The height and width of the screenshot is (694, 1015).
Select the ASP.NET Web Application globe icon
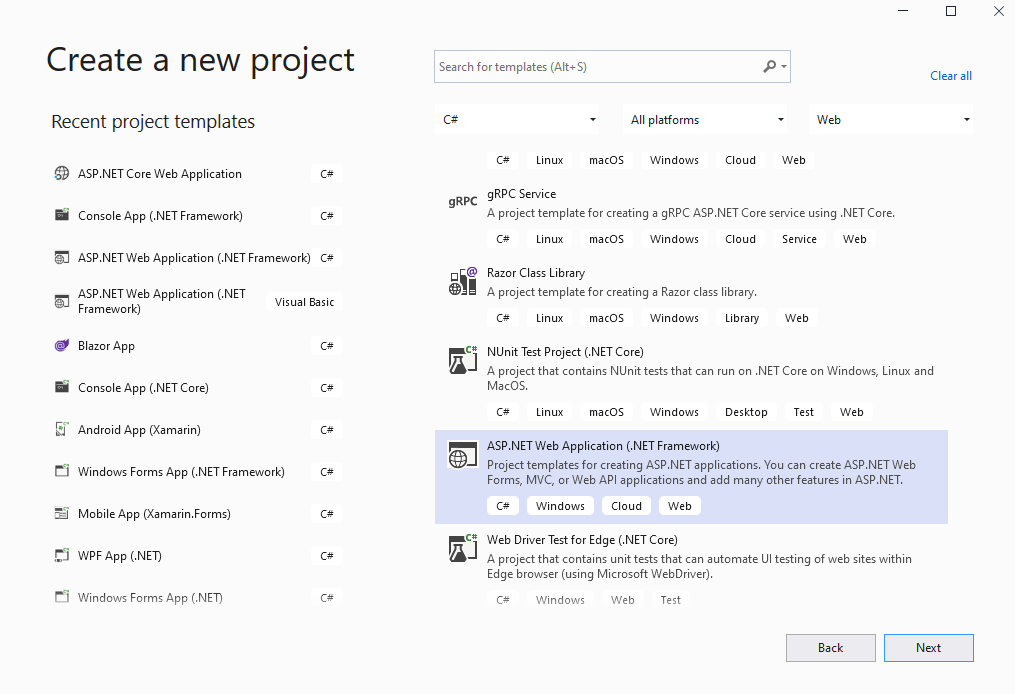(x=462, y=455)
